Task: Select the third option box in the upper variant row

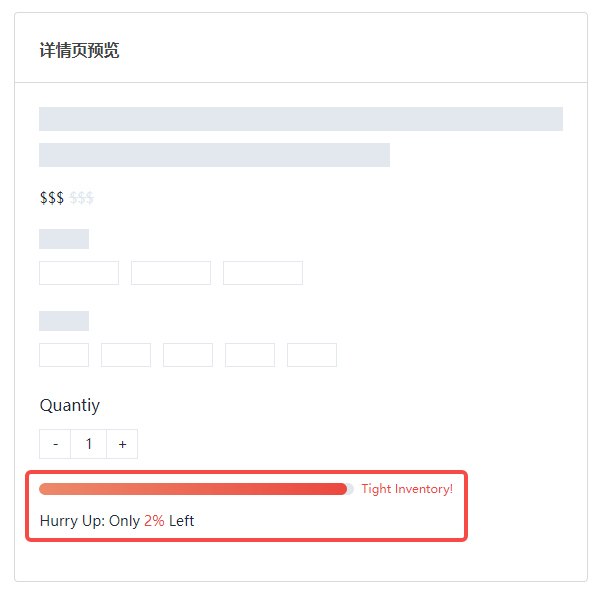Action: pyautogui.click(x=263, y=273)
